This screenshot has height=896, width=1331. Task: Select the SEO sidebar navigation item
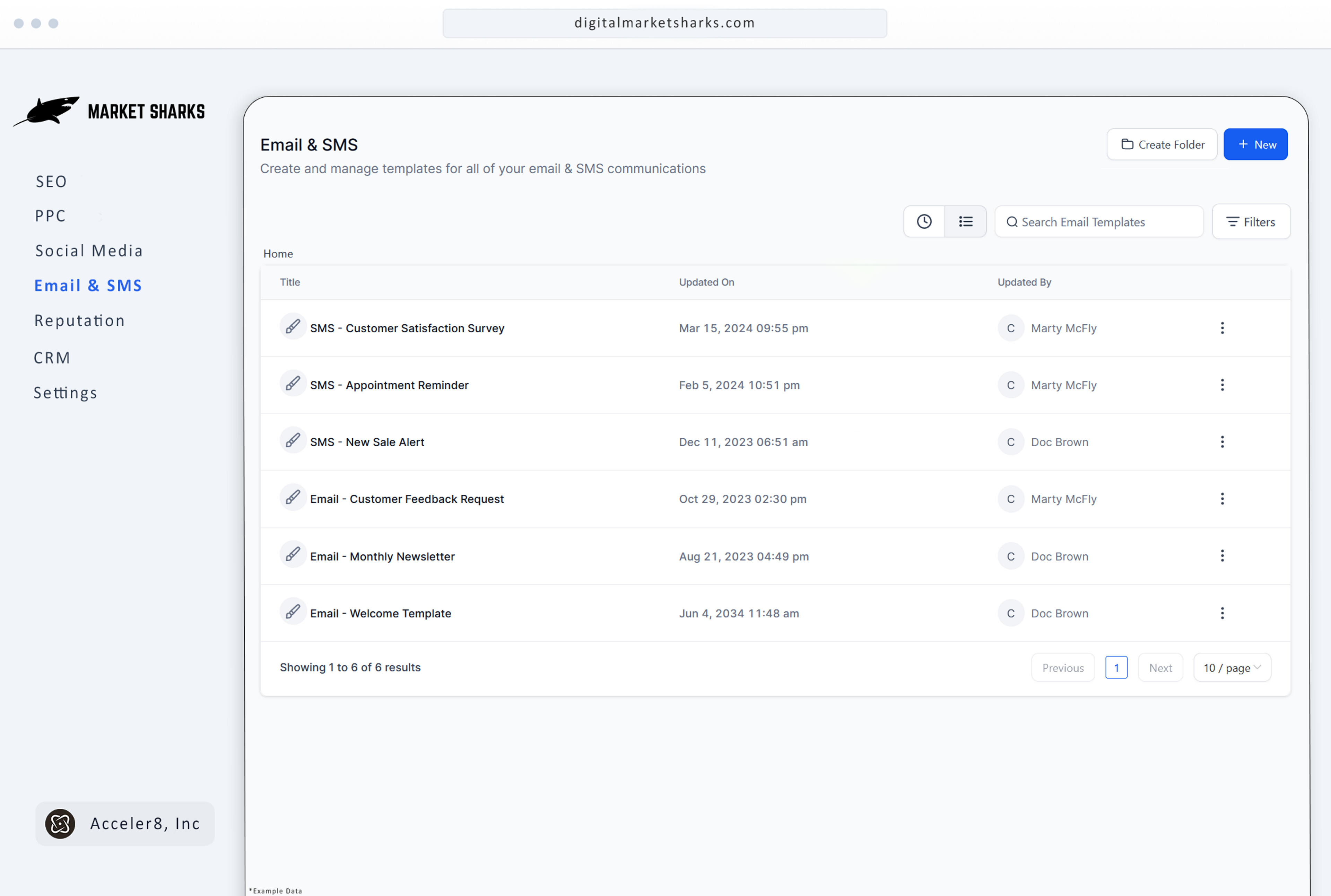click(x=52, y=180)
